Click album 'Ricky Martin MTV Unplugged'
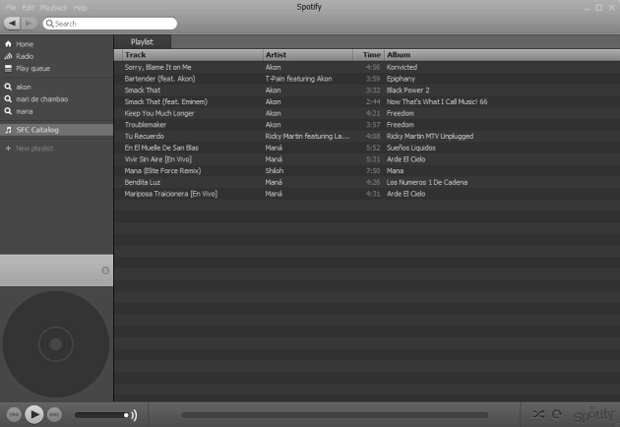 [430, 136]
